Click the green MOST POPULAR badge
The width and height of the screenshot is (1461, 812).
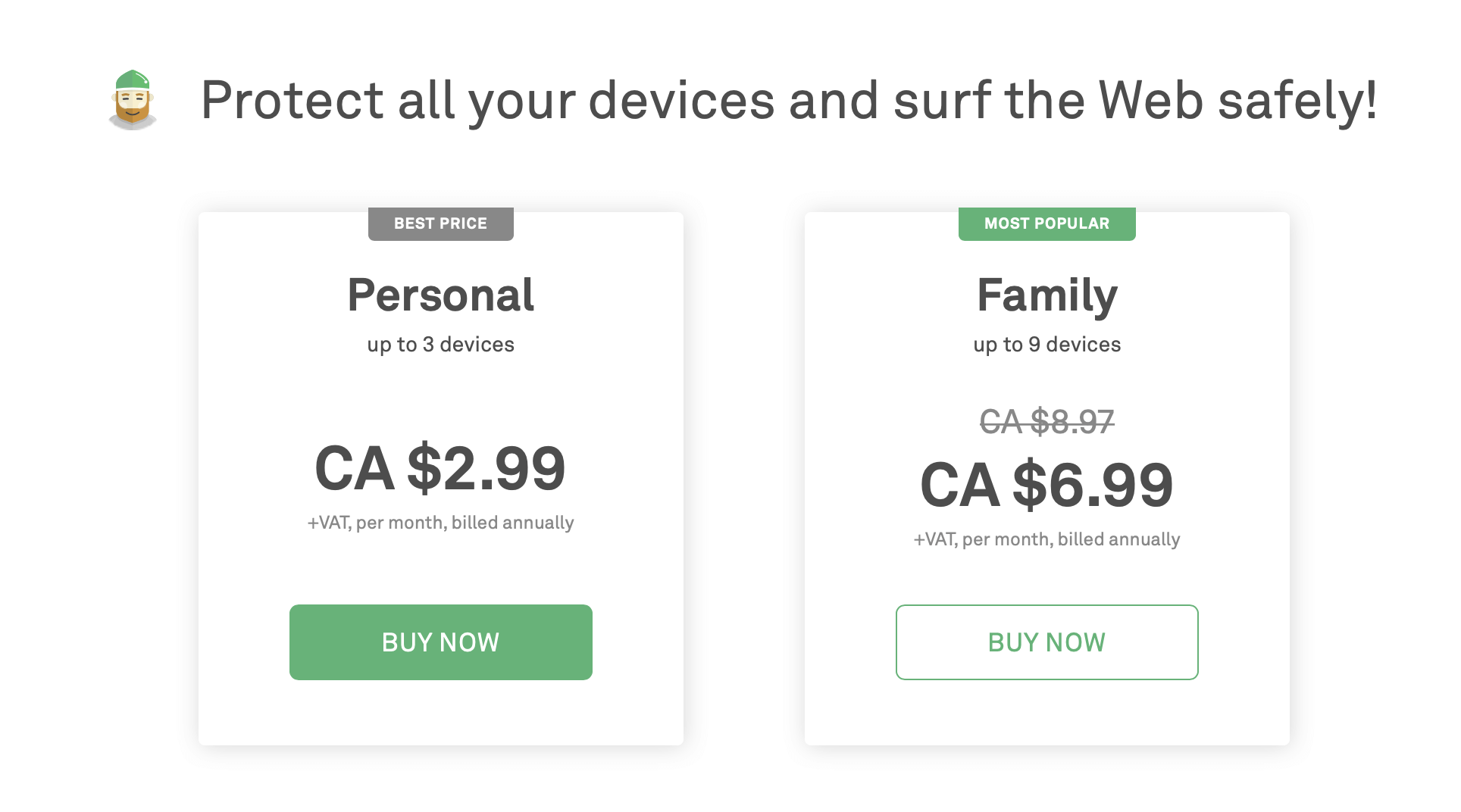[1046, 224]
